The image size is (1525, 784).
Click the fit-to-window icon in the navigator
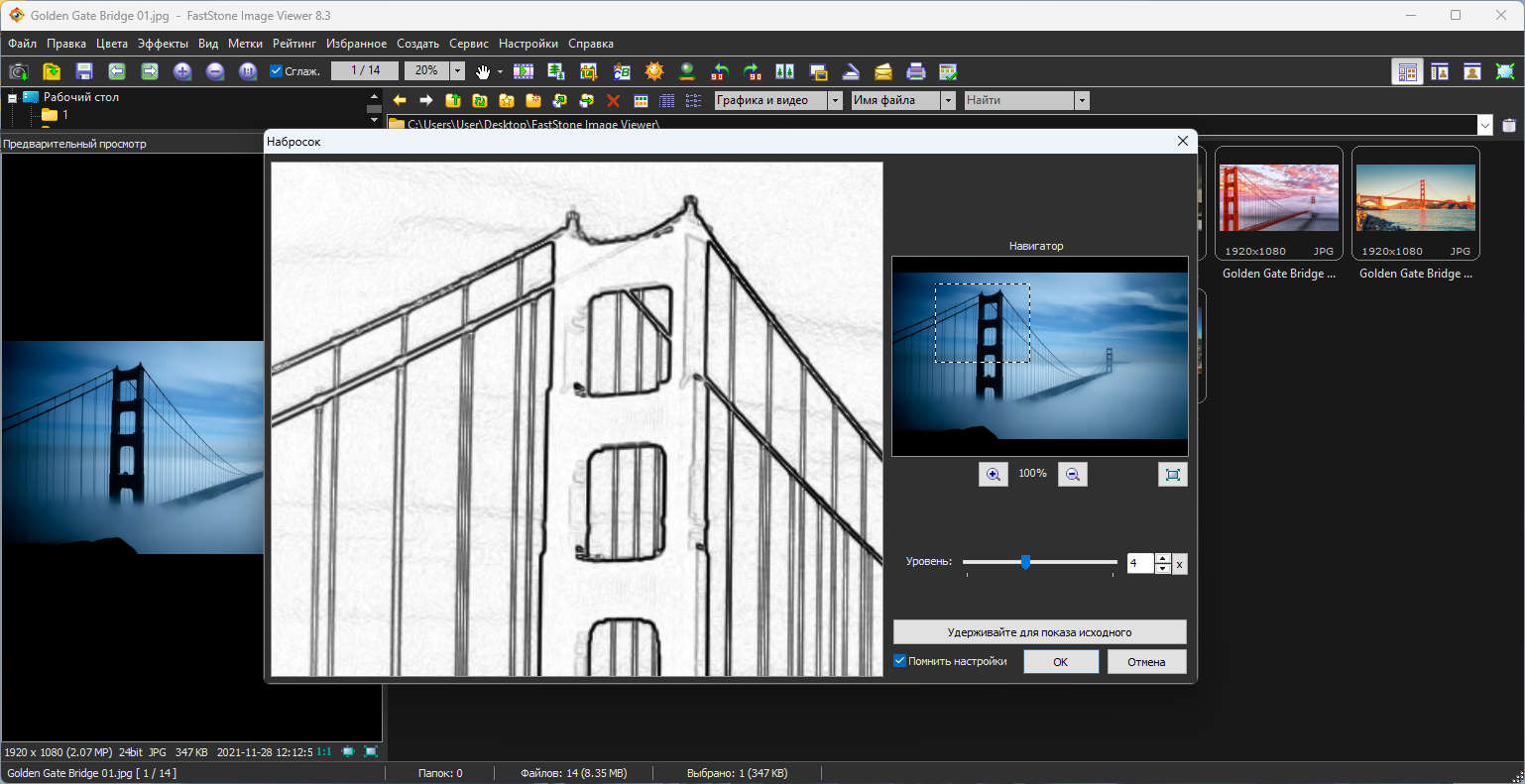[1172, 475]
